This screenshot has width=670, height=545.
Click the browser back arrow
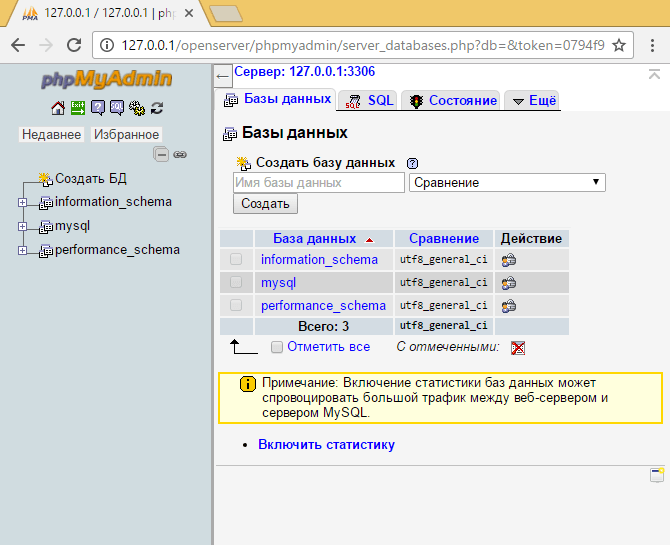[18, 45]
